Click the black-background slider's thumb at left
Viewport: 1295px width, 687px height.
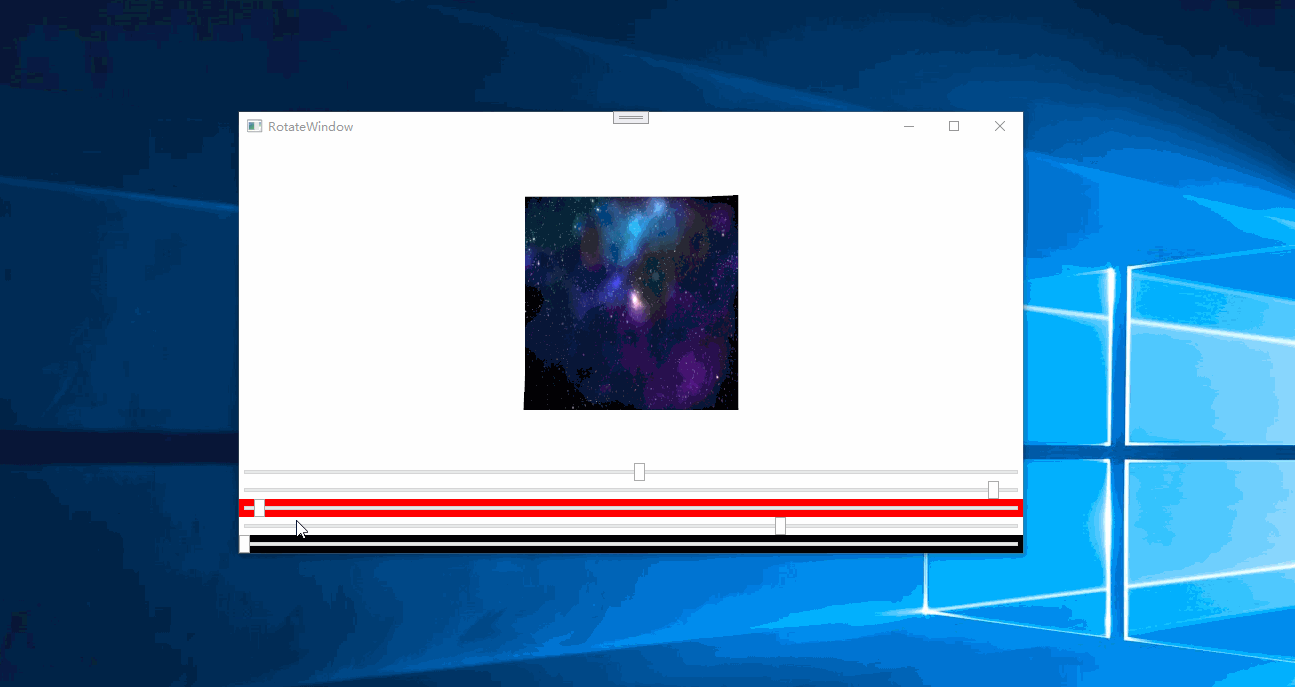point(245,544)
